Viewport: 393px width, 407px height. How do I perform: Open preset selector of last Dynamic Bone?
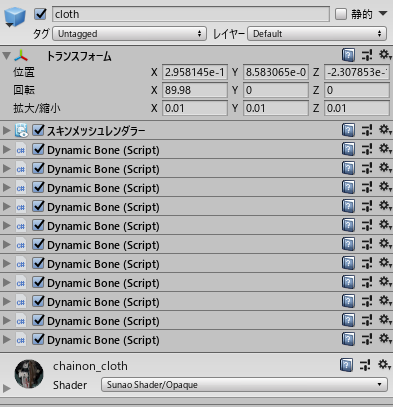[367, 339]
